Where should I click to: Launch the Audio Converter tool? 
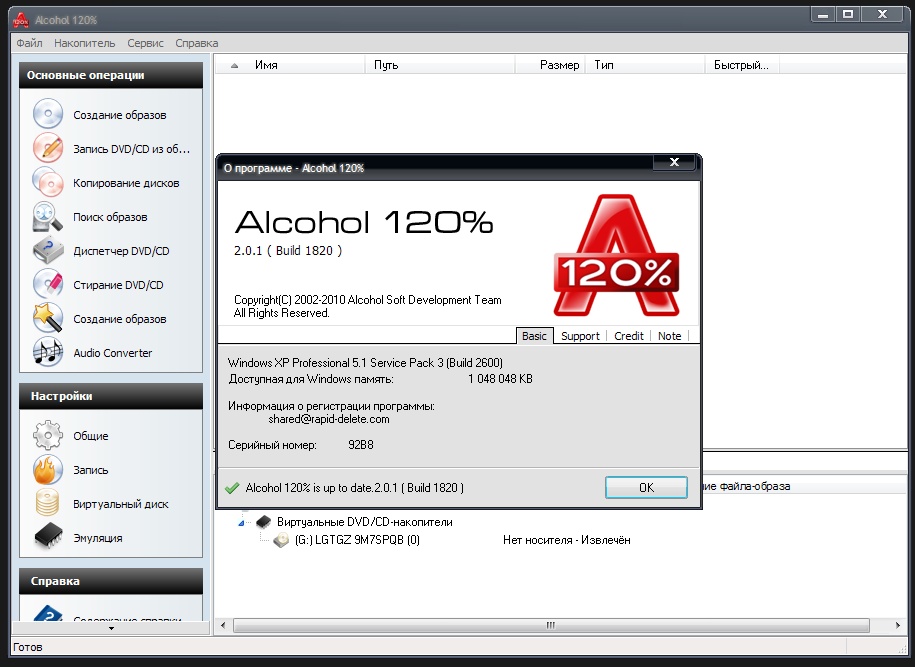tap(92, 353)
